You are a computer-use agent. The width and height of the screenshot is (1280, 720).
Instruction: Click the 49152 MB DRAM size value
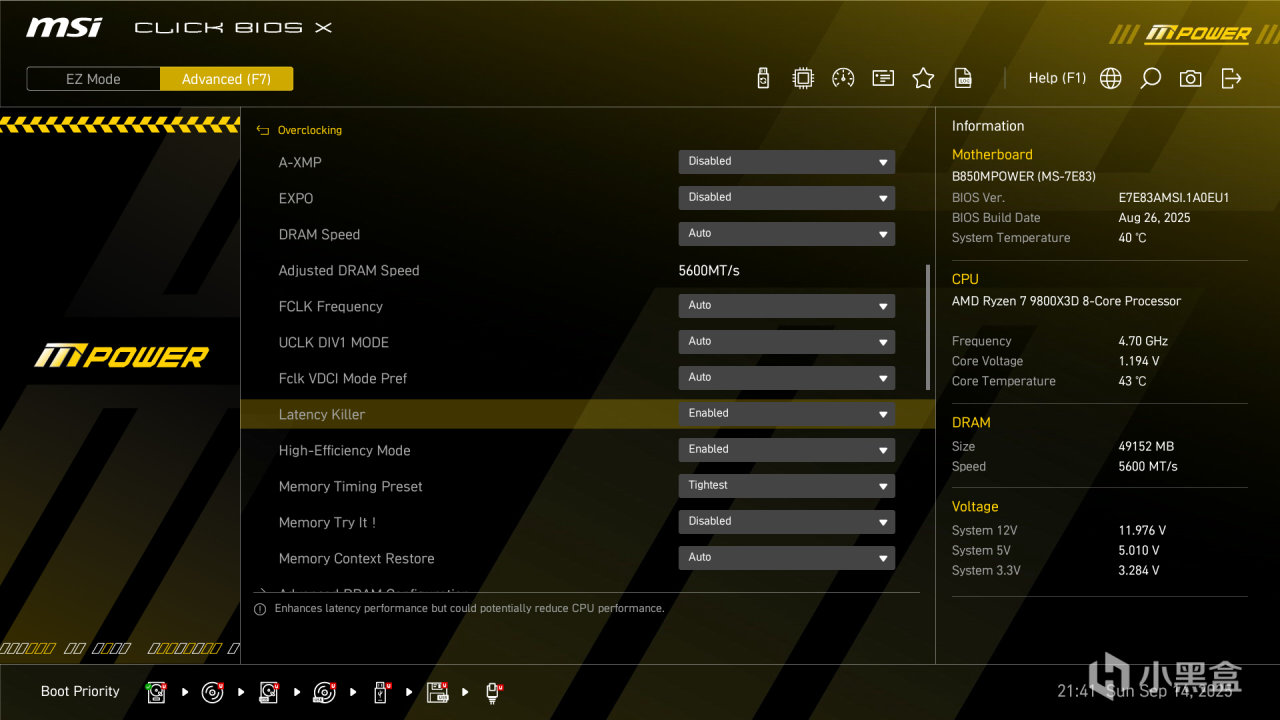(x=1146, y=446)
